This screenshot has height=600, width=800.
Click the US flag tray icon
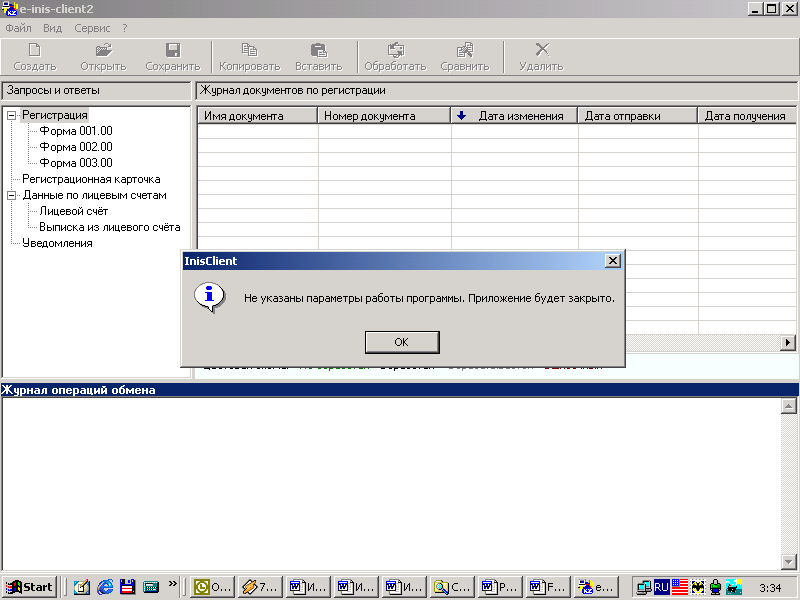(680, 587)
